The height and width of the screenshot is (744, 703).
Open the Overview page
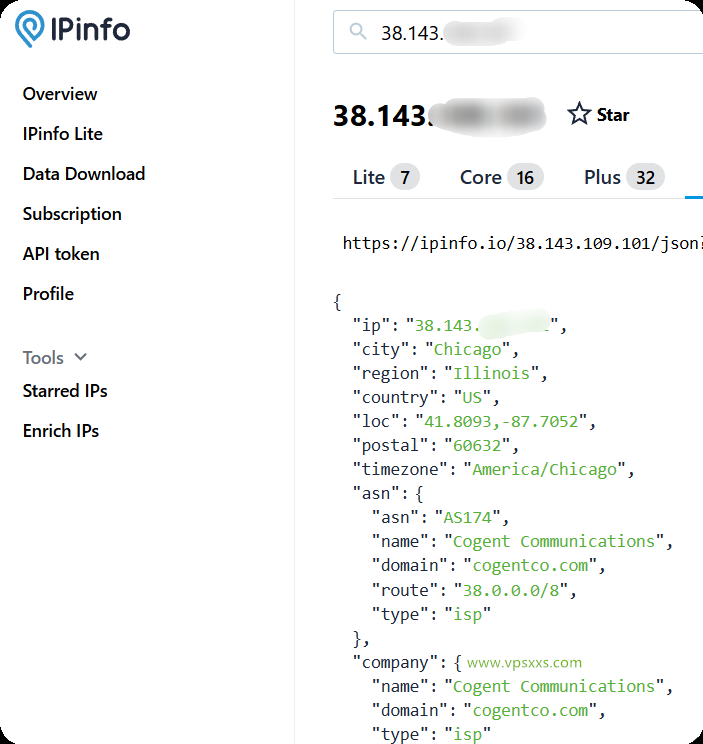(60, 94)
